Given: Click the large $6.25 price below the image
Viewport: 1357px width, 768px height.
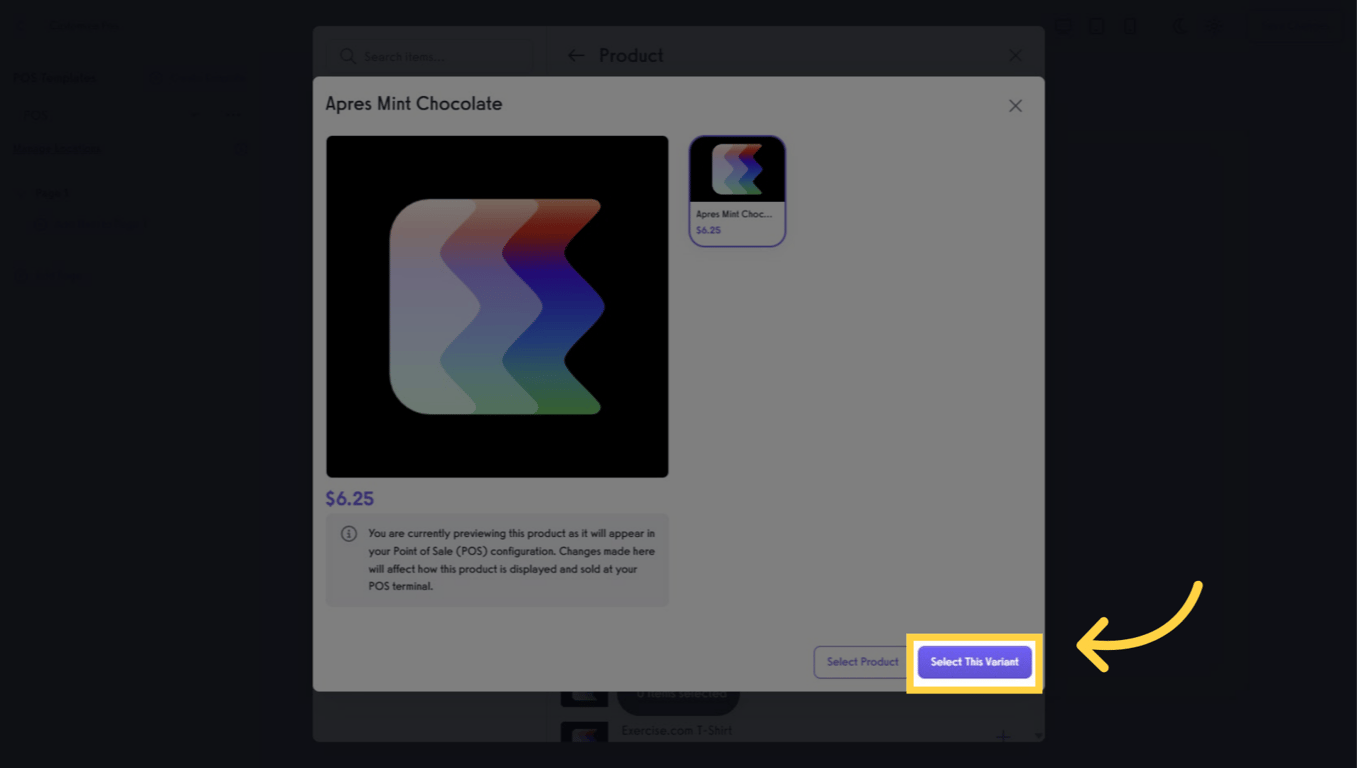Looking at the screenshot, I should pos(350,499).
